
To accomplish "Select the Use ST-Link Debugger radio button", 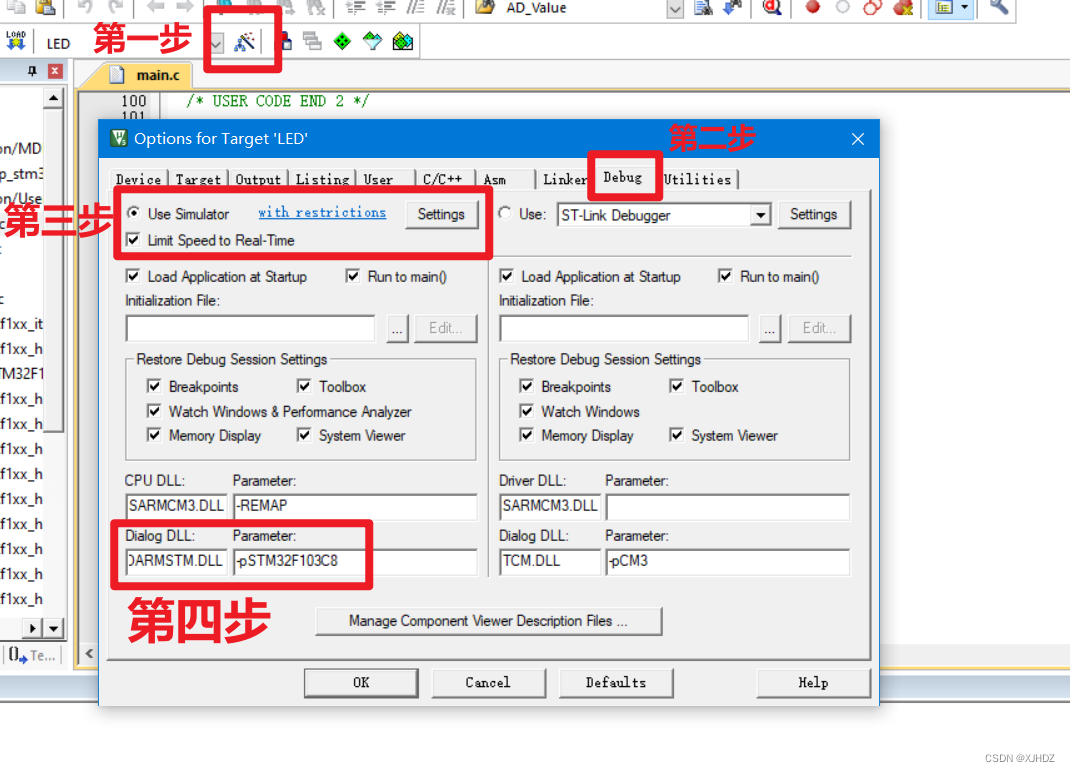I will pyautogui.click(x=505, y=213).
